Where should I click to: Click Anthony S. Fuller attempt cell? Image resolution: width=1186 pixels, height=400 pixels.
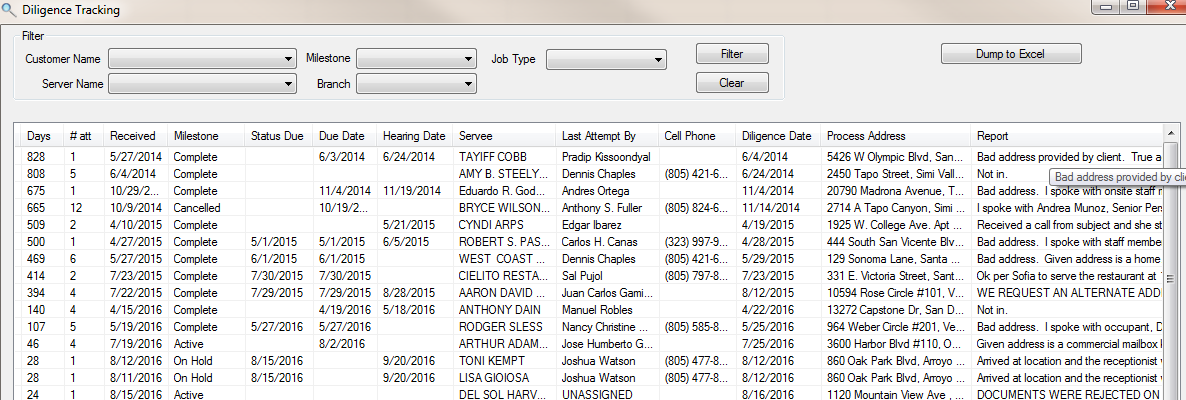pos(607,207)
